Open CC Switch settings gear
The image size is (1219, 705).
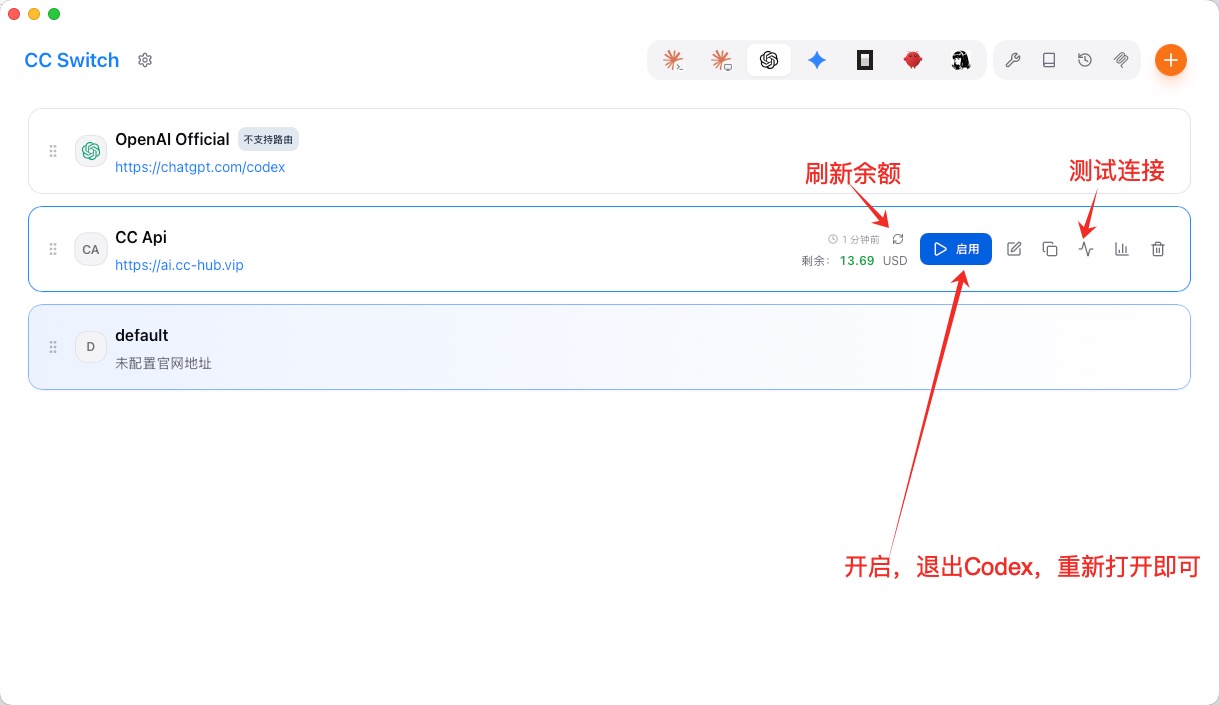pos(145,60)
